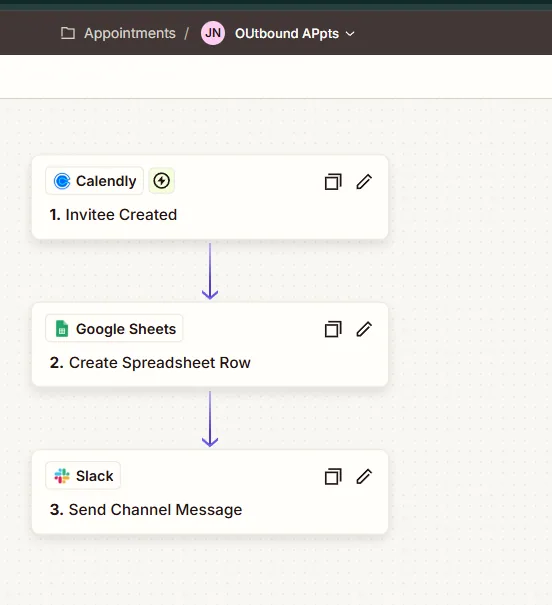Open the Appointments folder breadcrumb
Screen dimensions: 552x605
pyautogui.click(x=130, y=34)
